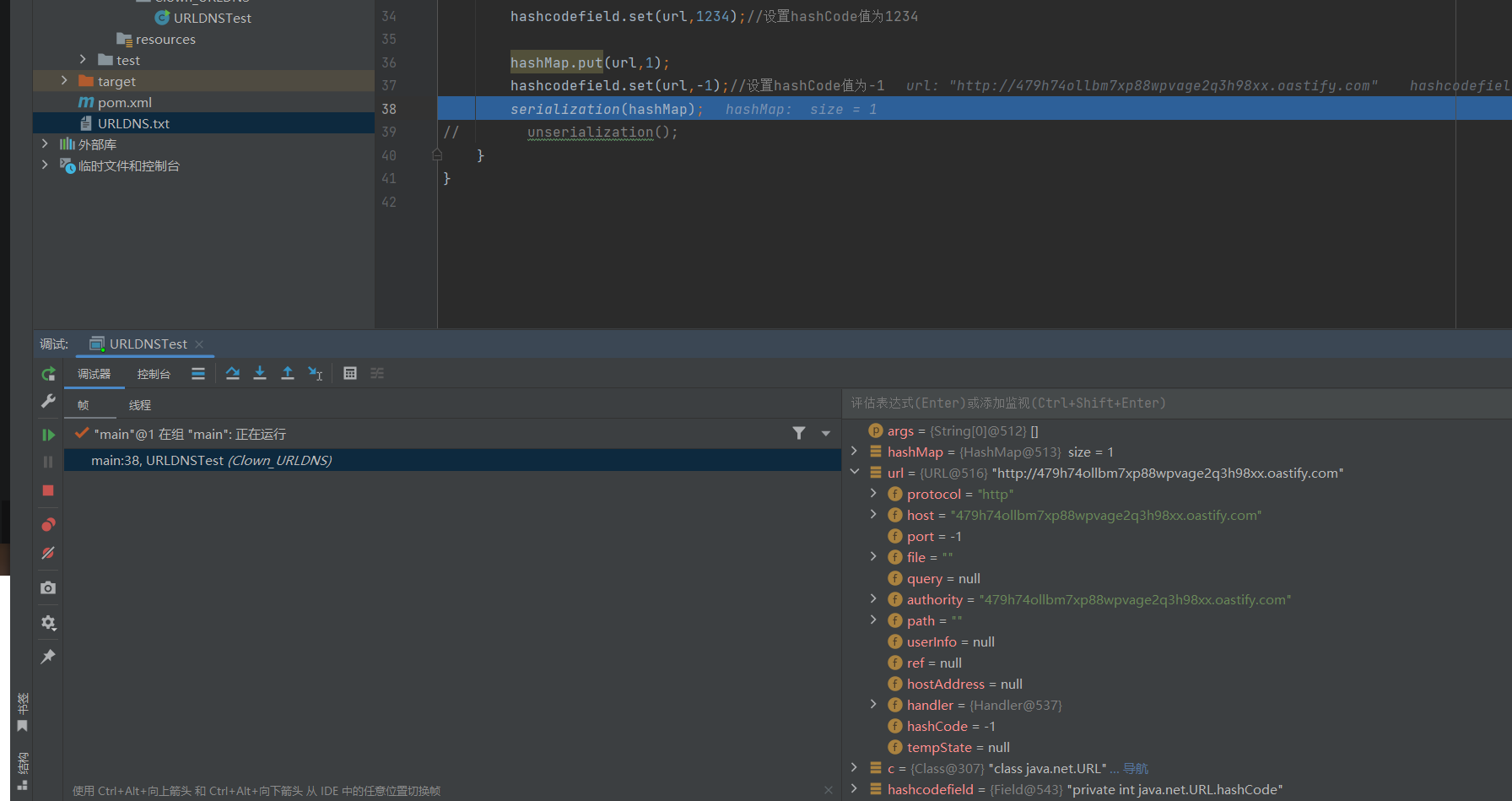1512x801 pixels.
Task: Open View Breakpoints red circles icon
Action: click(48, 525)
